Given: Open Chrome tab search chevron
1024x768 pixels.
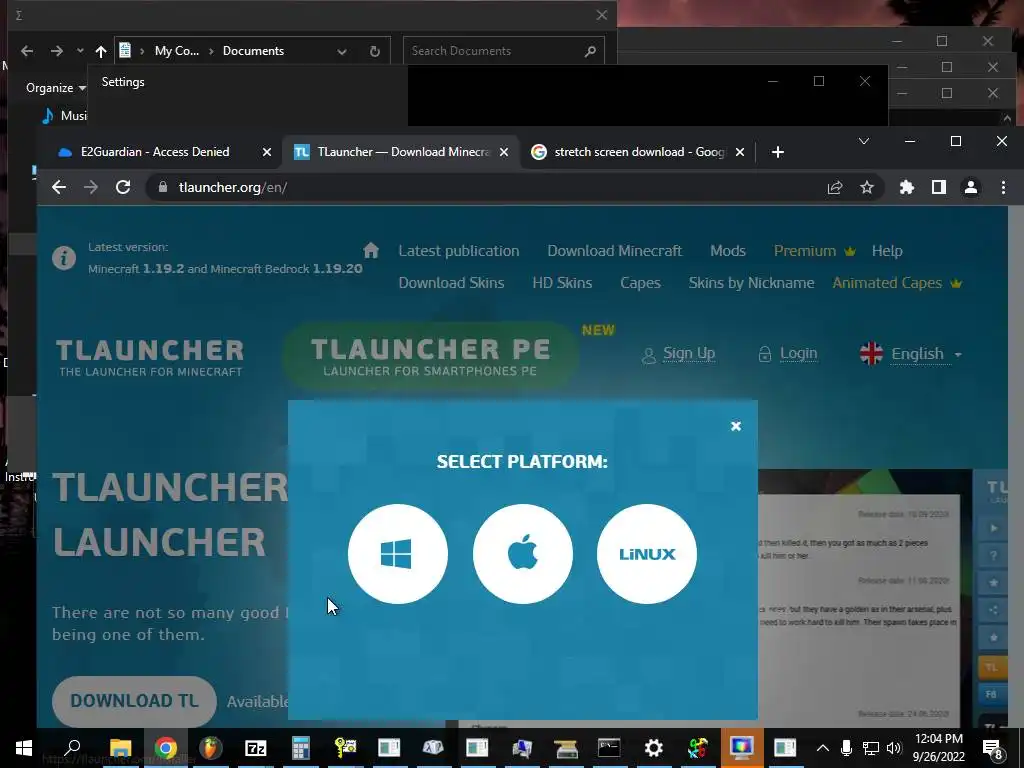Looking at the screenshot, I should 863,141.
